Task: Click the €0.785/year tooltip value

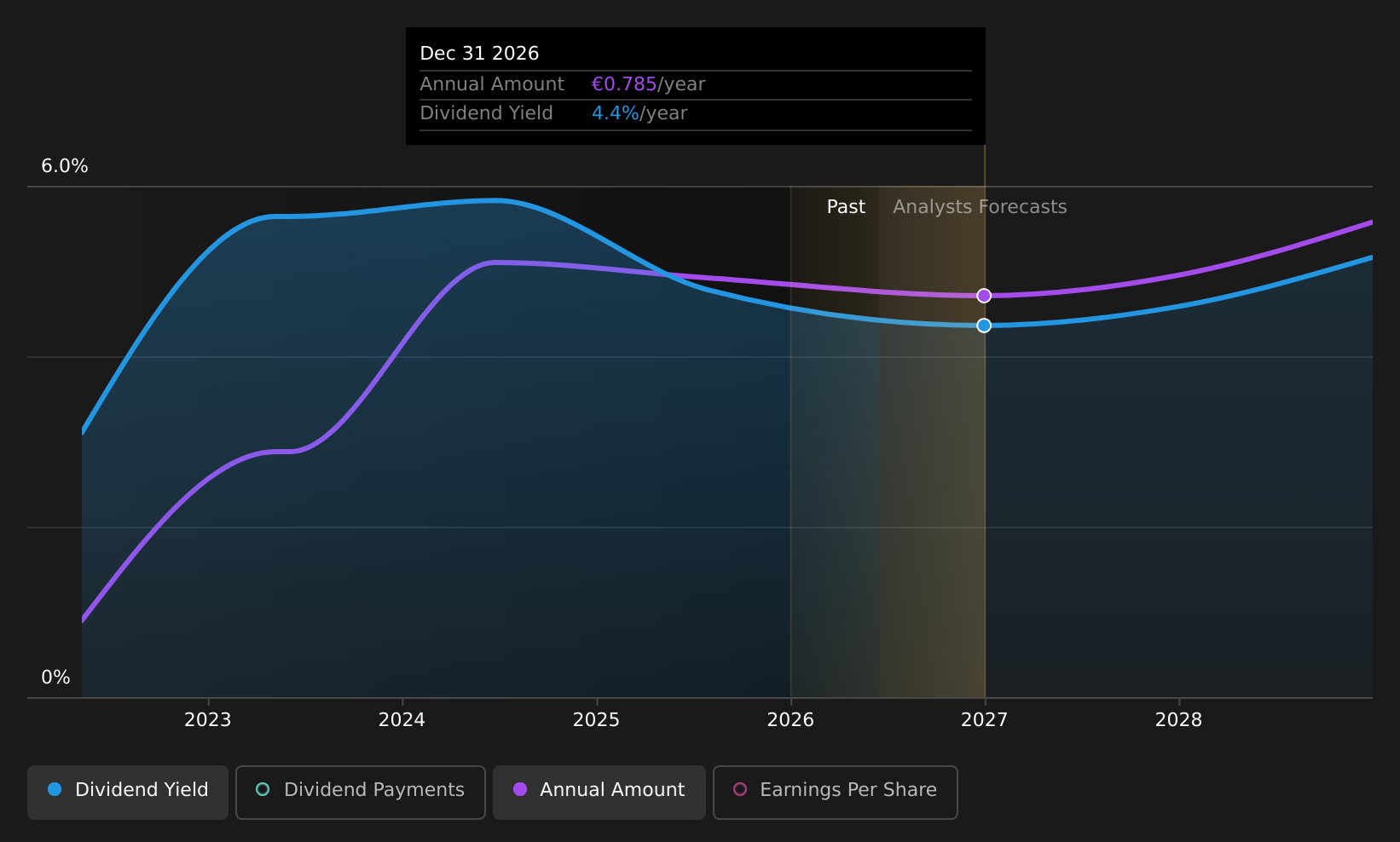Action: pyautogui.click(x=648, y=84)
